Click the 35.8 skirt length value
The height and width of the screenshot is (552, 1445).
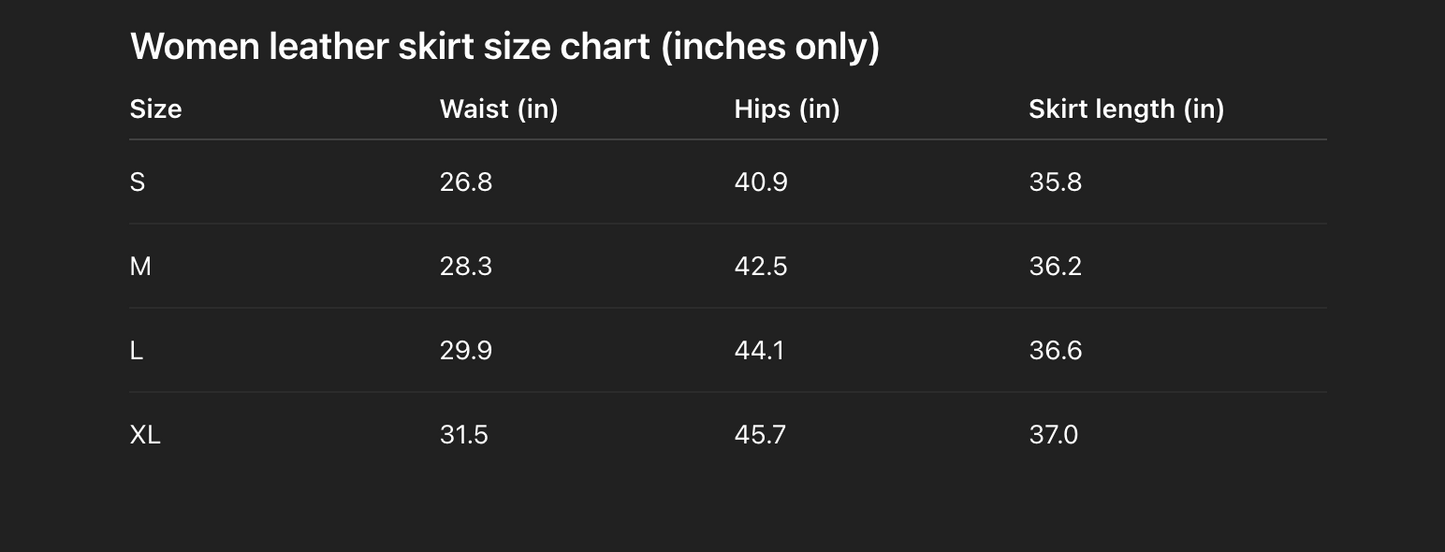(x=1055, y=182)
